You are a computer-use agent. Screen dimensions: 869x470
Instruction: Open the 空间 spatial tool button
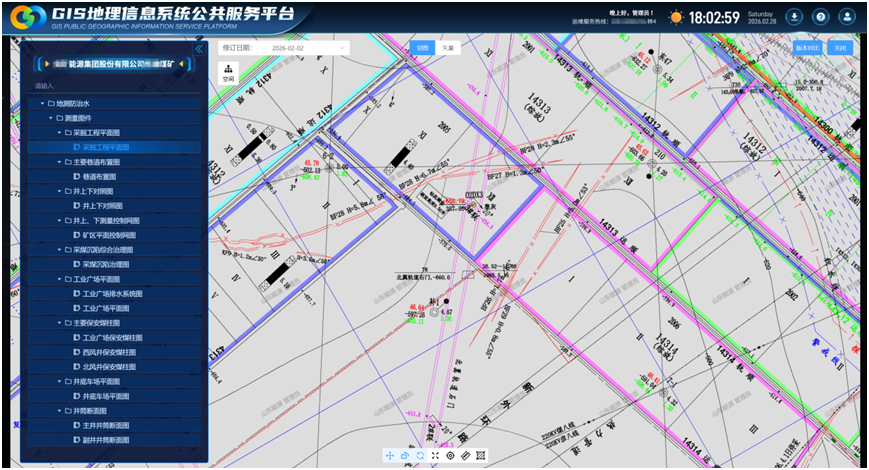[228, 72]
